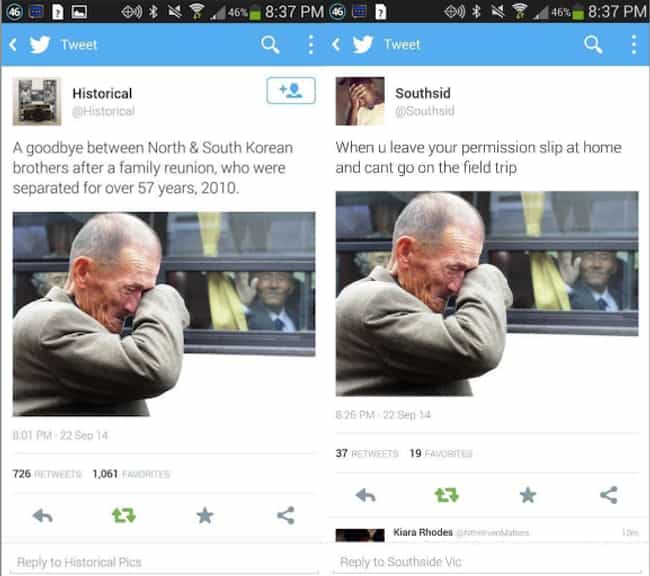This screenshot has height=576, width=650.
Task: Focus the 'Reply to Southside Vic' field
Action: [x=488, y=562]
